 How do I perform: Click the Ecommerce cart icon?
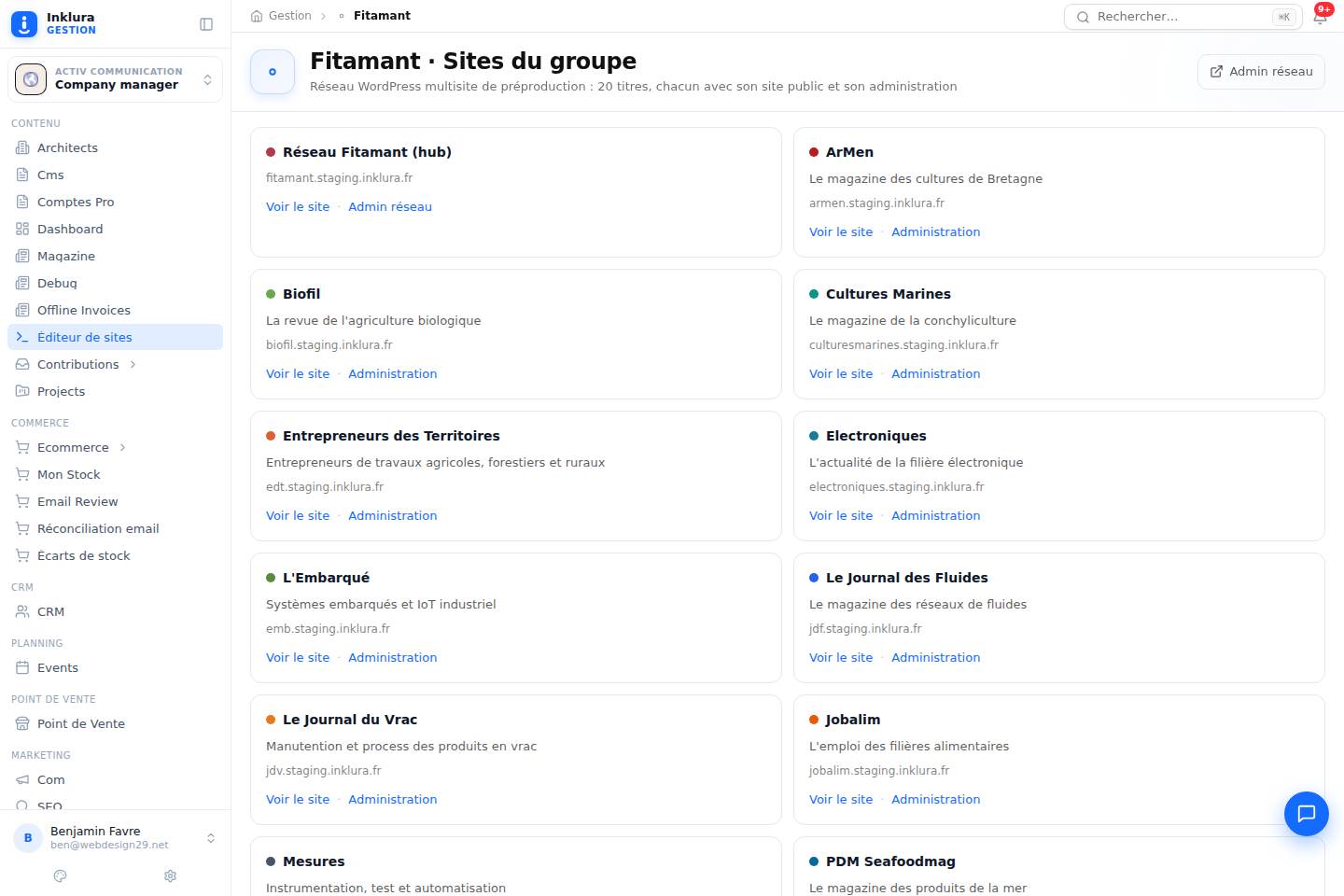pos(22,447)
